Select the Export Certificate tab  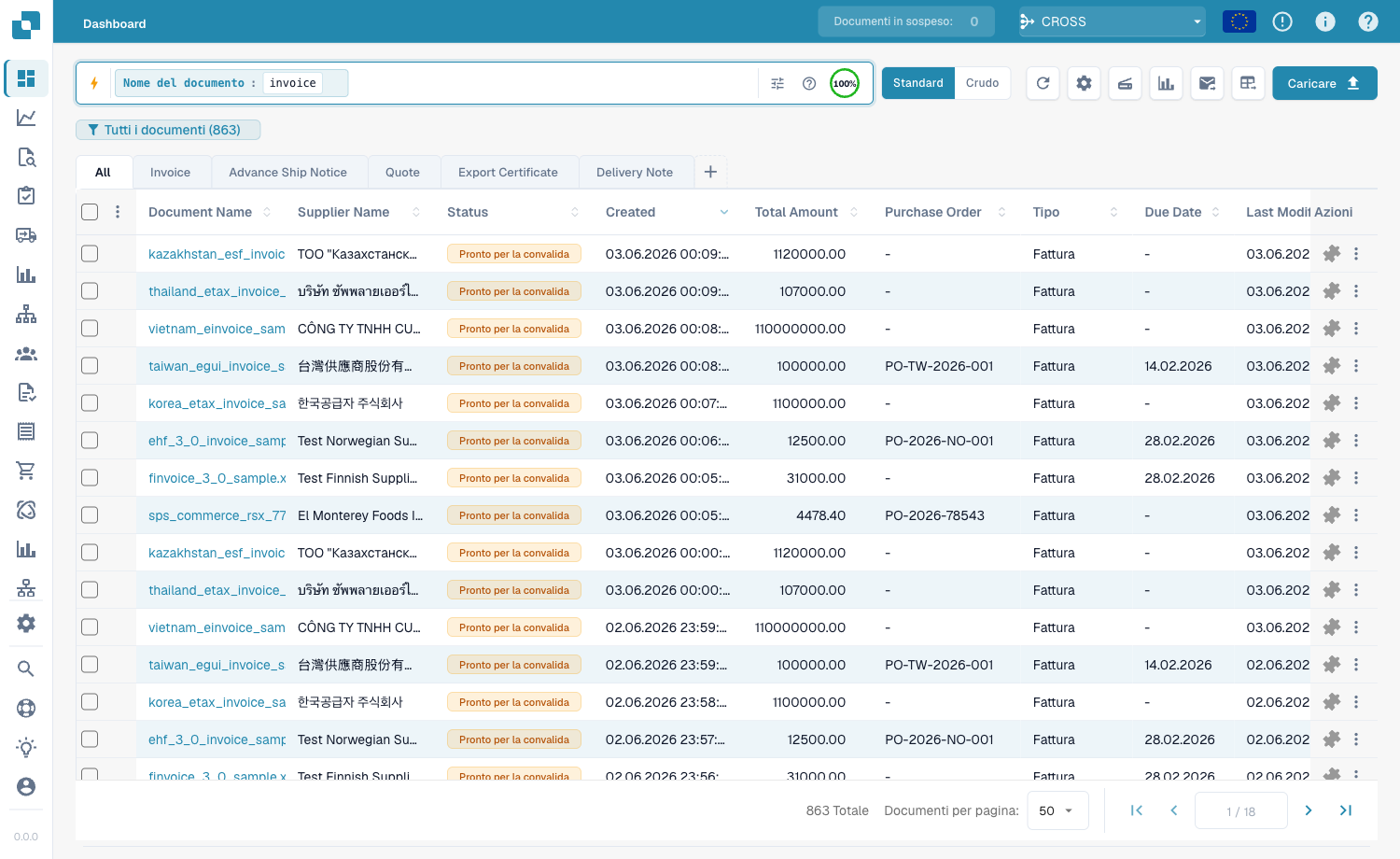[x=508, y=173]
